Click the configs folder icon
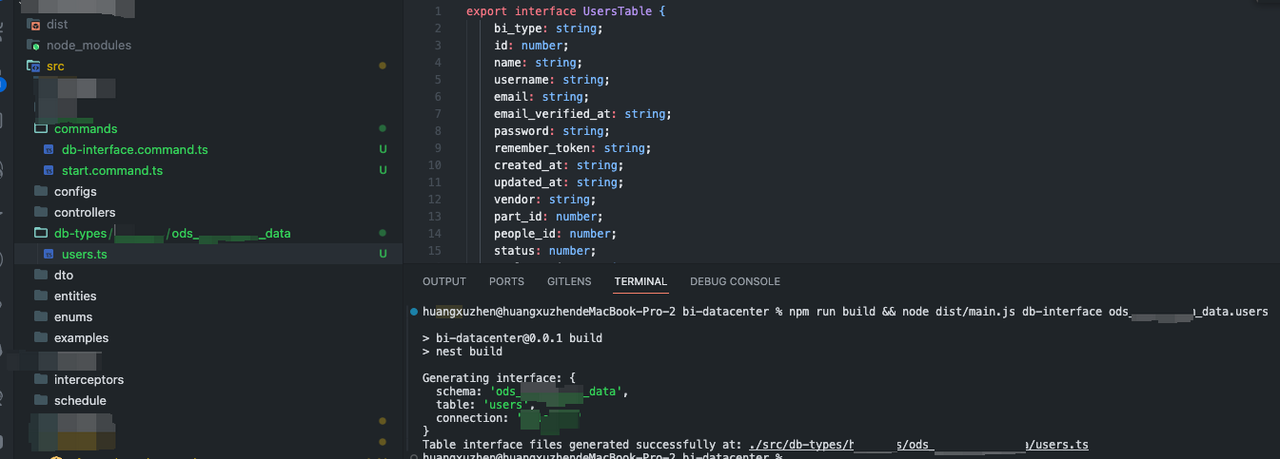The width and height of the screenshot is (1280, 459). click(41, 191)
